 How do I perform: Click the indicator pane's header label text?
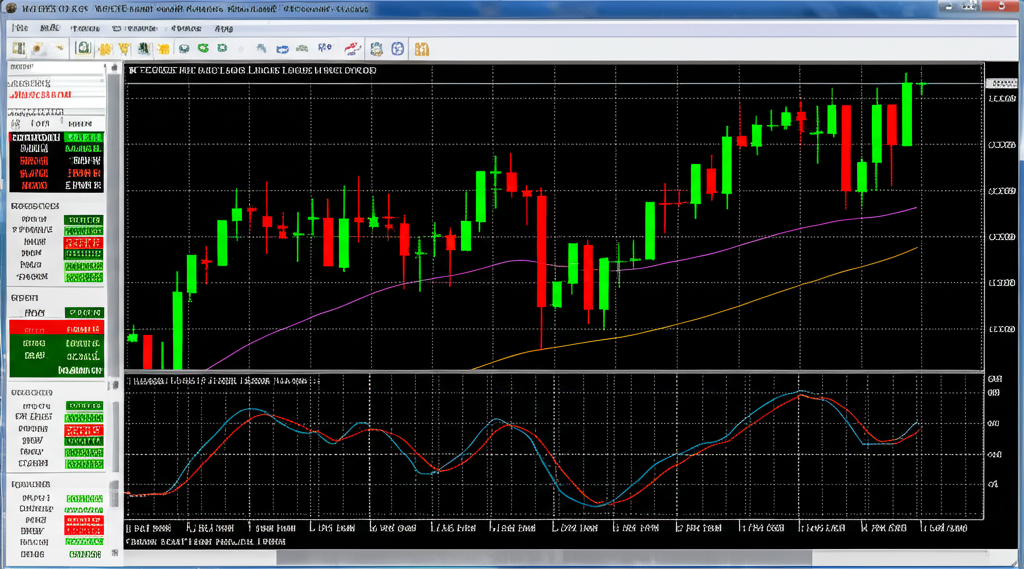click(x=222, y=380)
